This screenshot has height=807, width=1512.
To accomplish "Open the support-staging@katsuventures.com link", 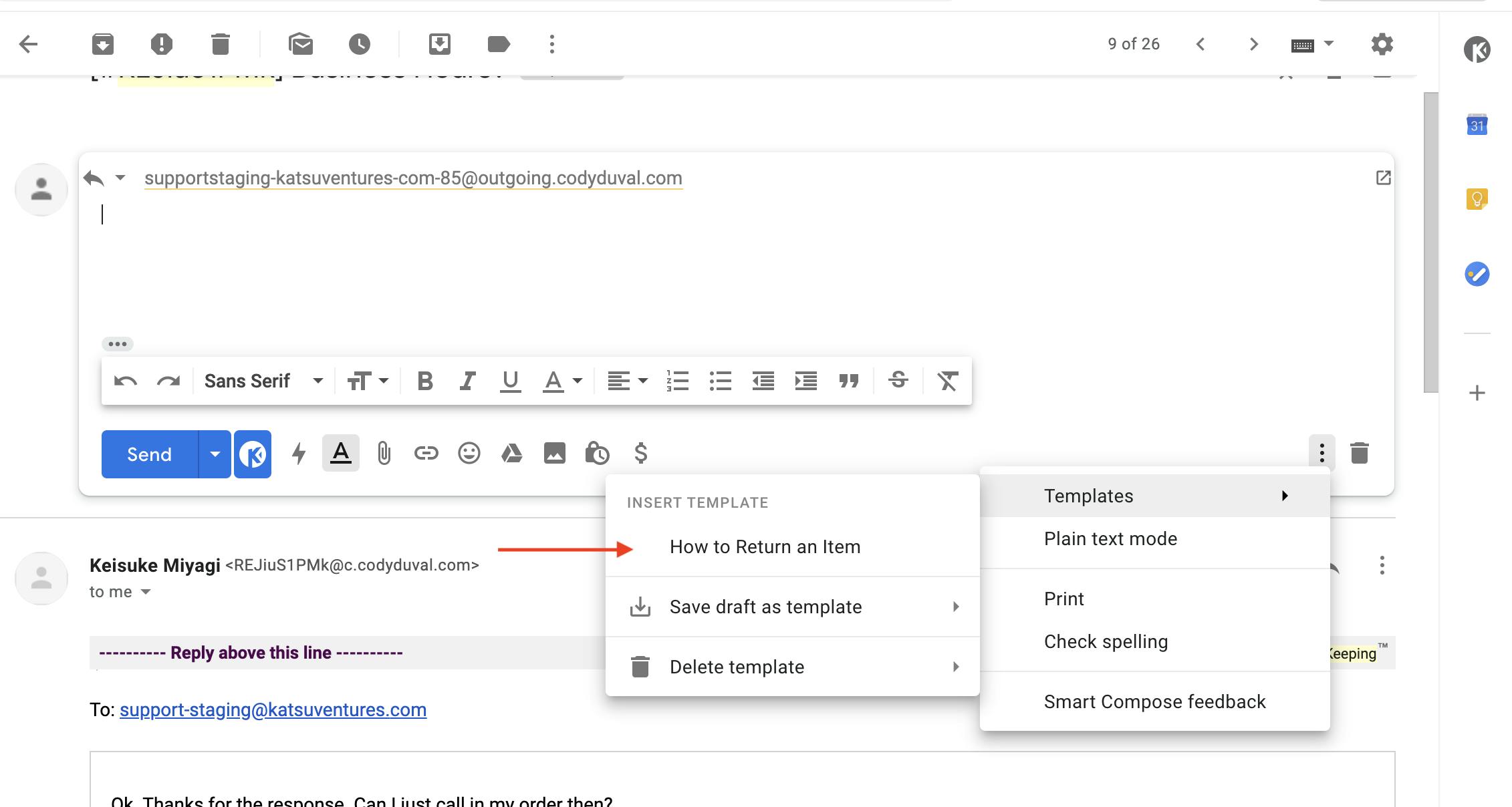I will (271, 710).
